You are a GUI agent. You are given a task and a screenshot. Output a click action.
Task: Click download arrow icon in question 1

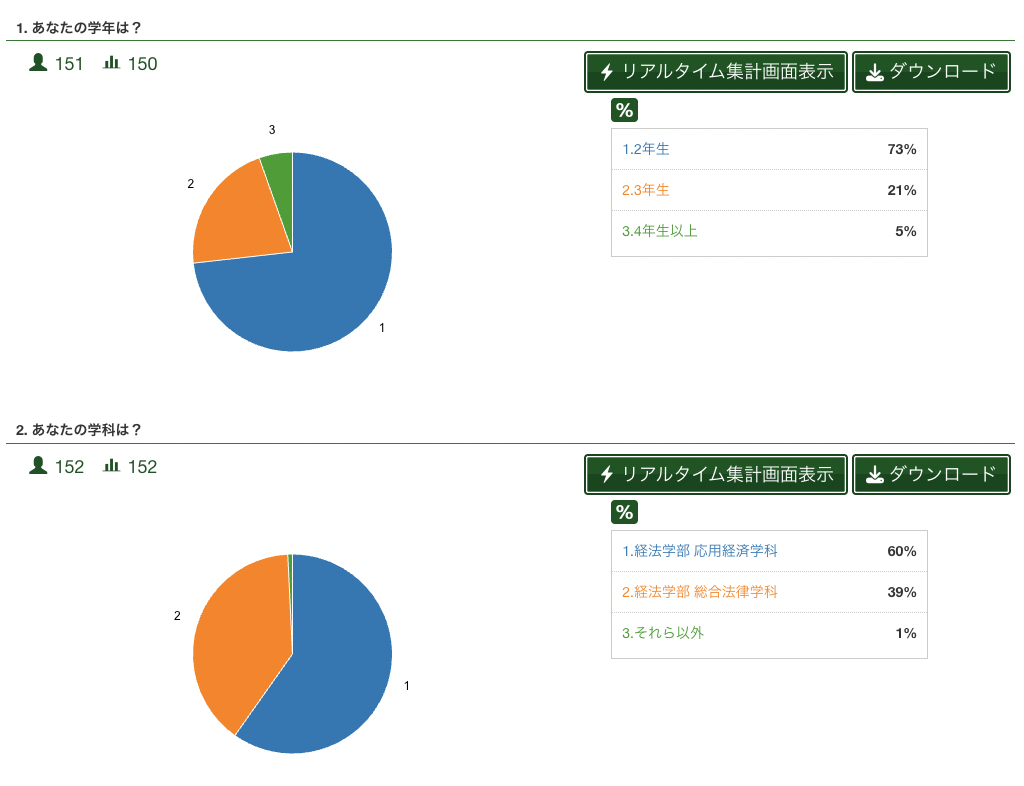tap(874, 72)
